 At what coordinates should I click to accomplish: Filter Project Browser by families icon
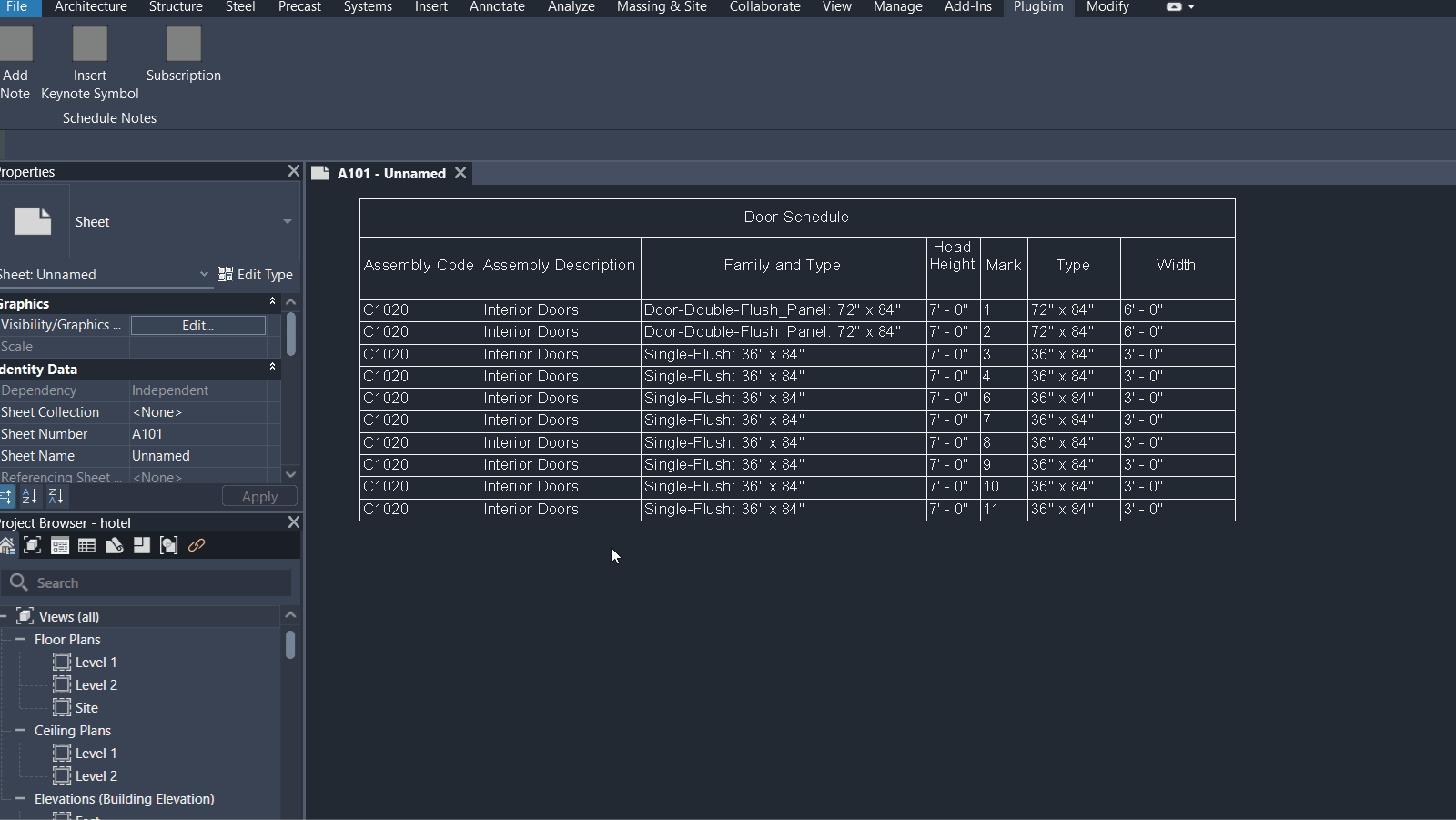(x=142, y=545)
